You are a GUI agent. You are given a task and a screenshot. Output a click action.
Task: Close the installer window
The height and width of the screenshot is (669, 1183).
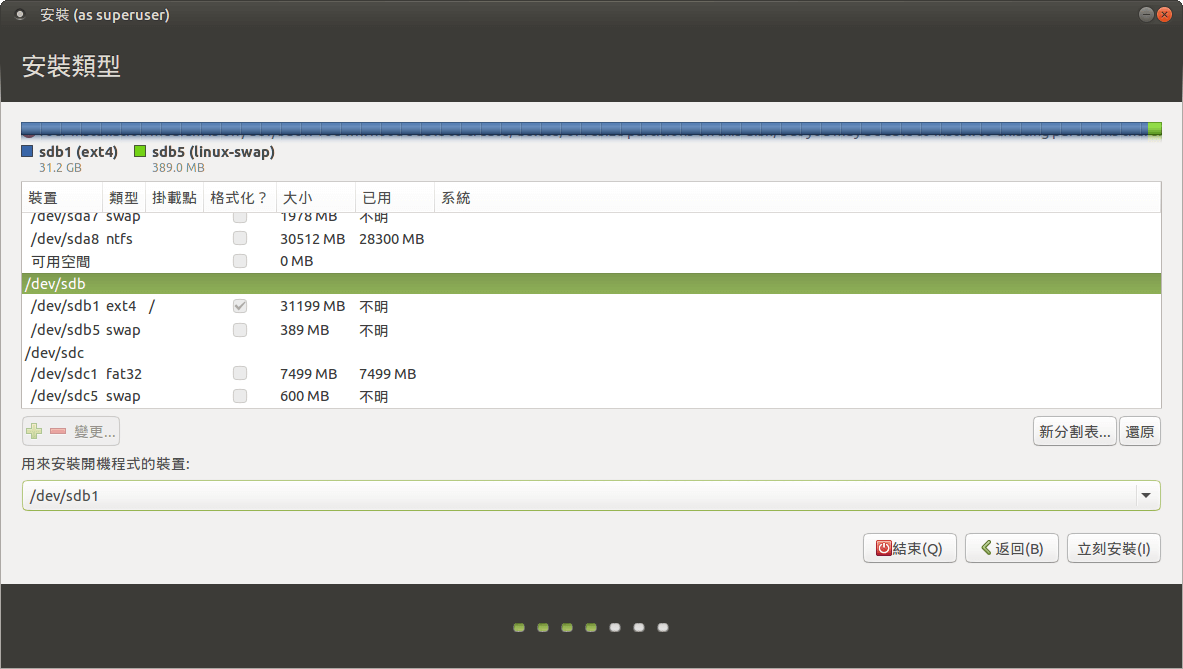click(x=1164, y=15)
